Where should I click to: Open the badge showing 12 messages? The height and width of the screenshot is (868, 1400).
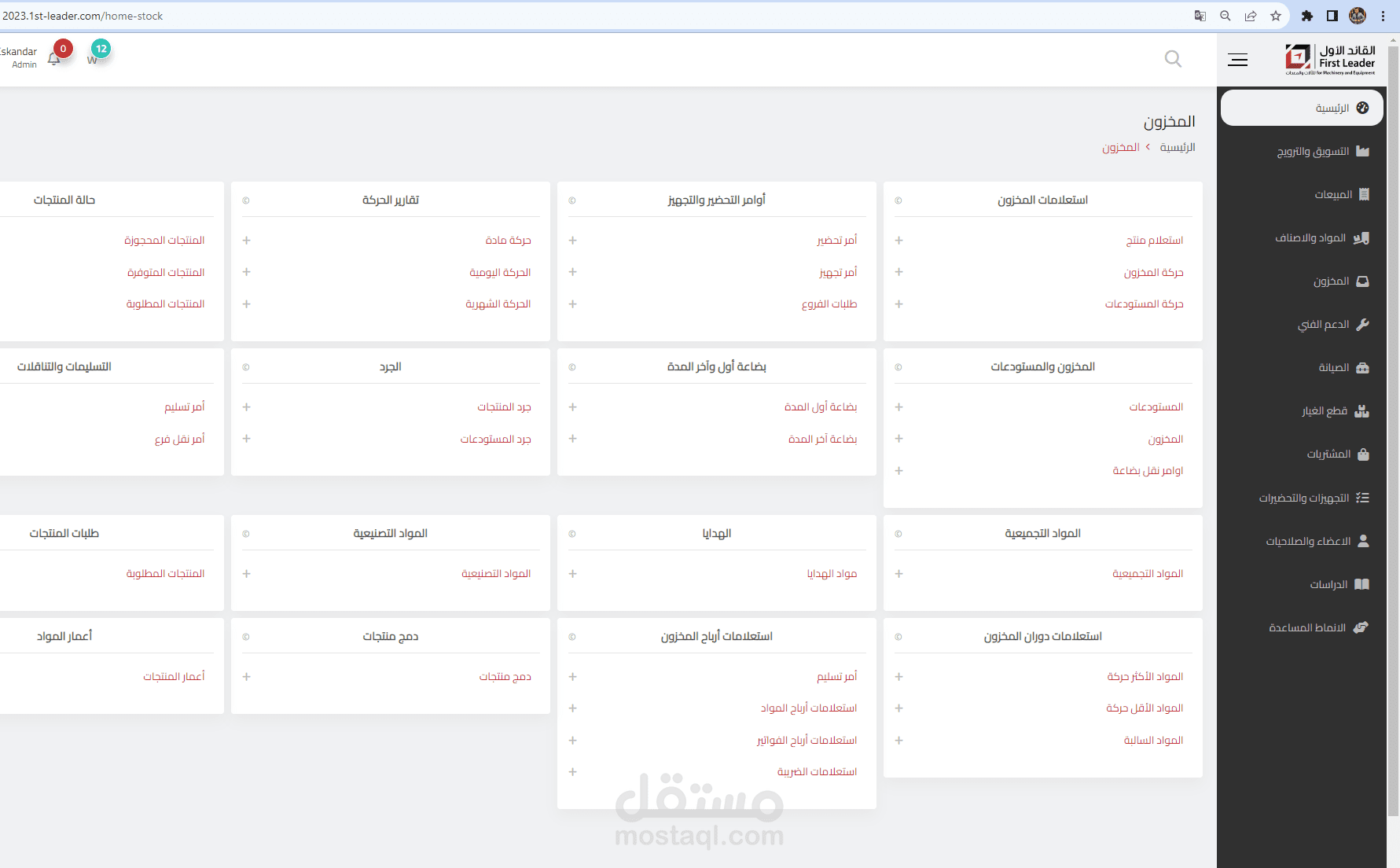coord(101,49)
